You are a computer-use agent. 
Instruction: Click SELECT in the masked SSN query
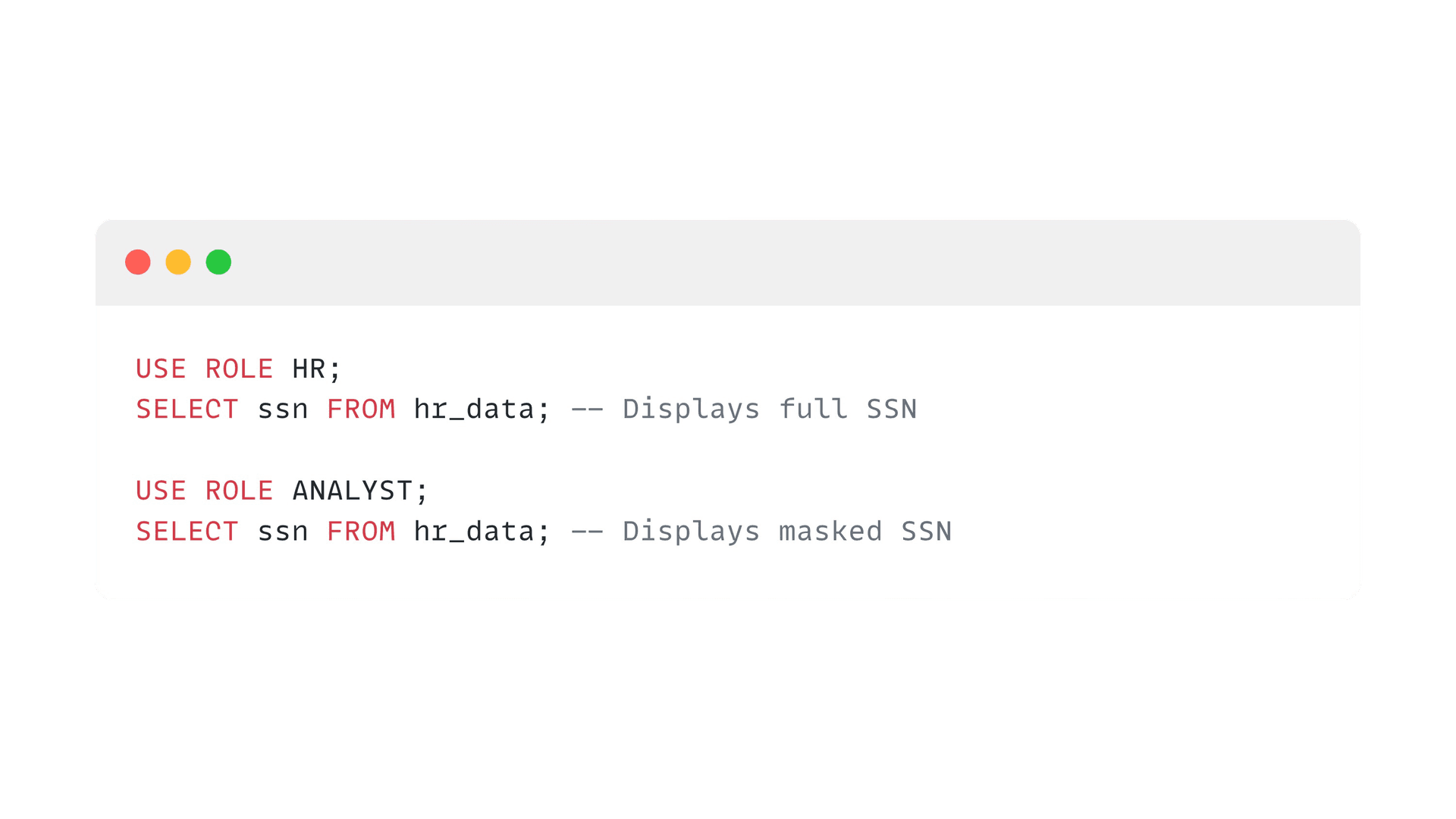(187, 532)
